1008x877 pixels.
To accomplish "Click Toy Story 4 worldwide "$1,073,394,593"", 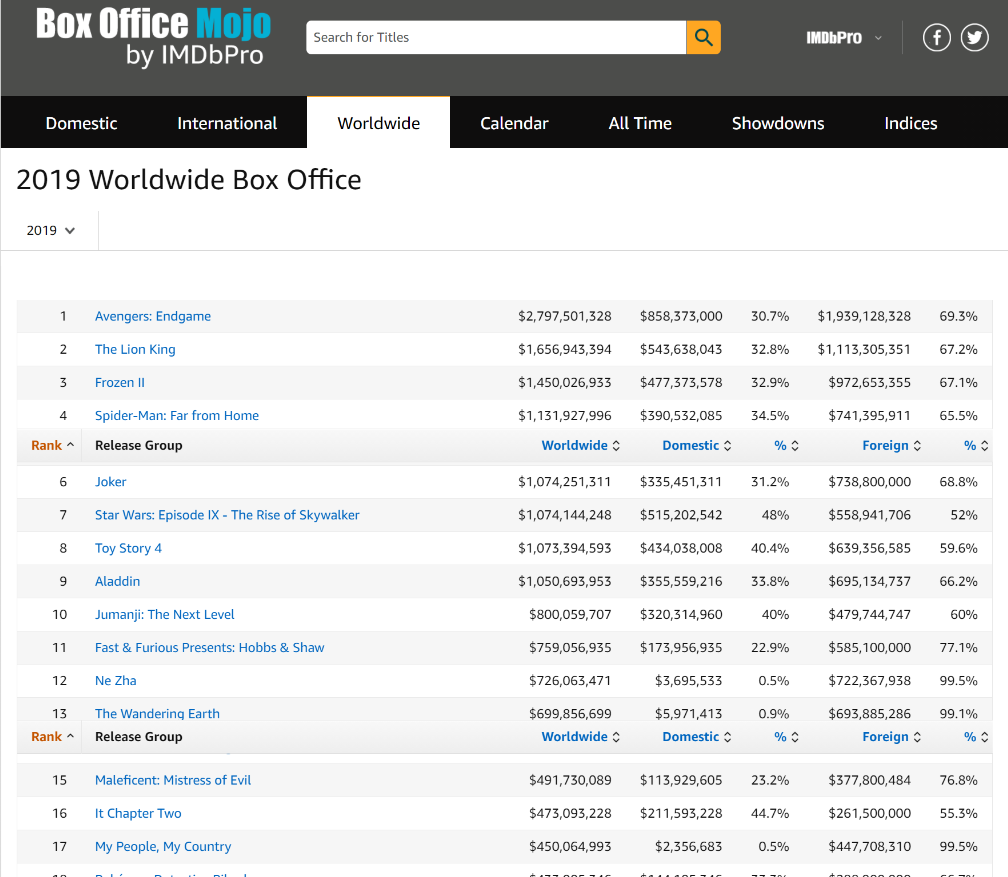I will [x=564, y=548].
